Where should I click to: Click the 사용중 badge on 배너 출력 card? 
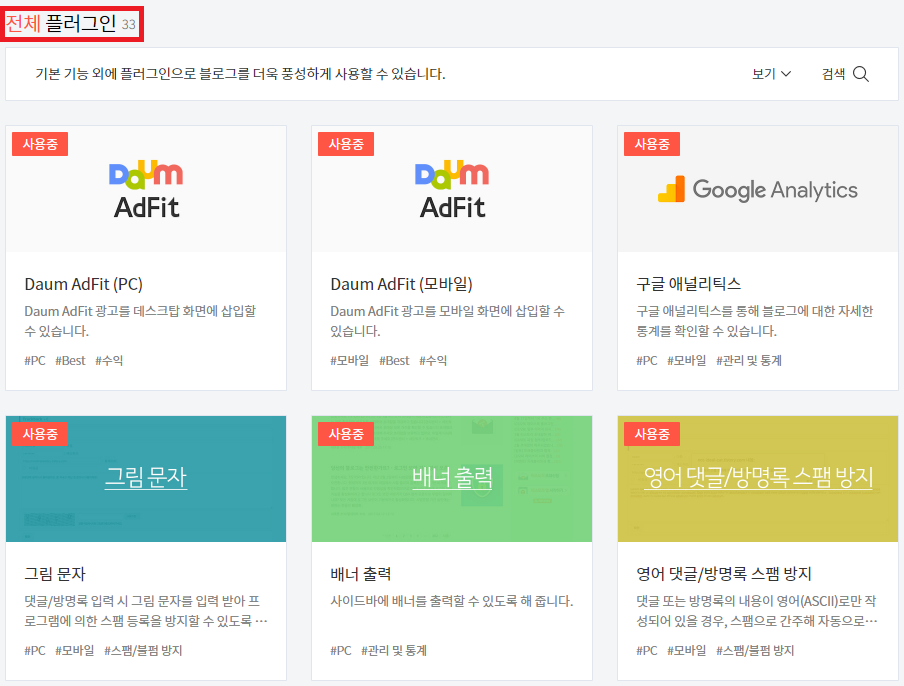pos(346,434)
